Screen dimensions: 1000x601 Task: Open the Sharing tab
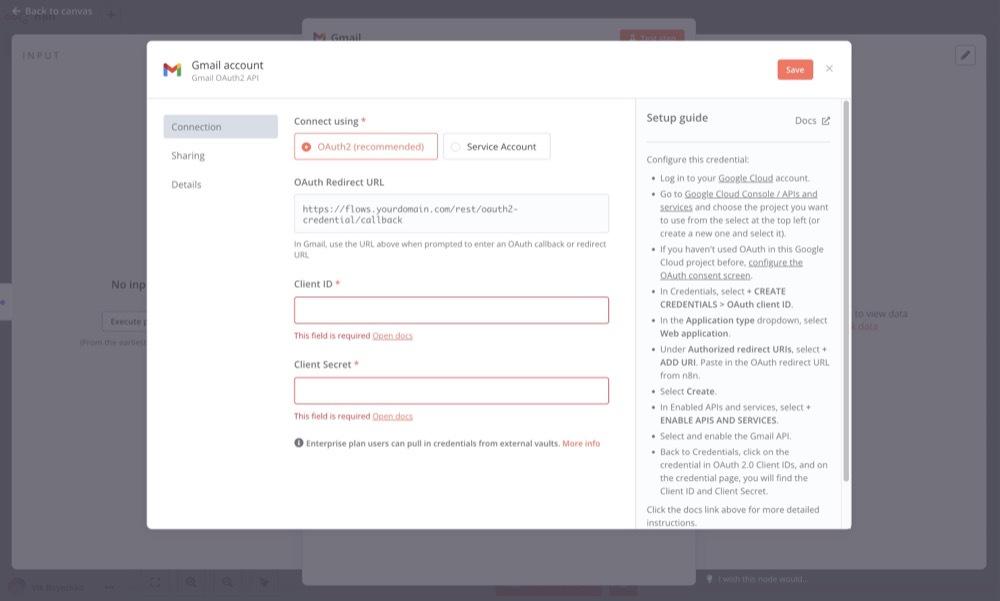point(188,156)
